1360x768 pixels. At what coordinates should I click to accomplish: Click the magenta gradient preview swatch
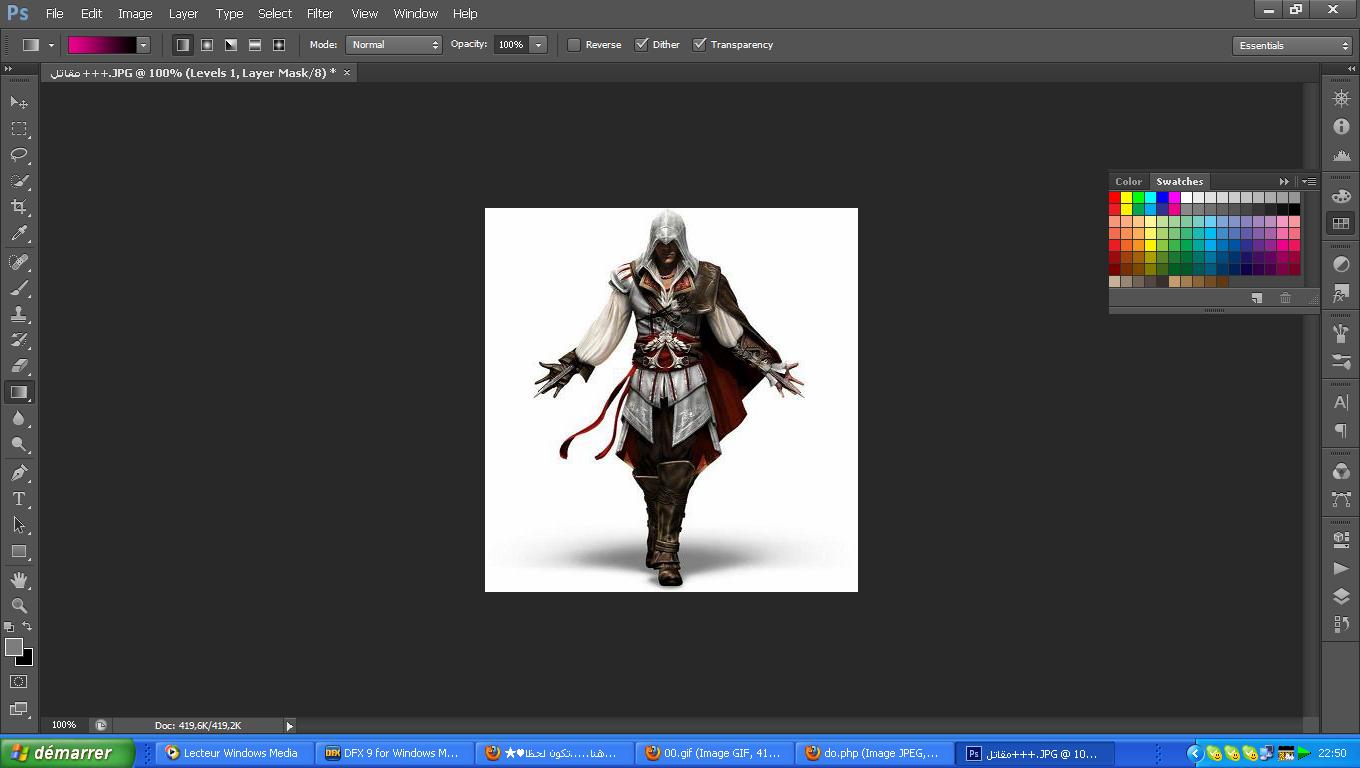tap(102, 45)
